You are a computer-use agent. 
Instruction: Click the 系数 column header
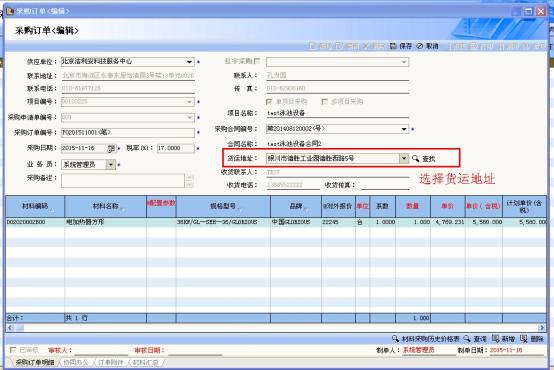pos(383,206)
